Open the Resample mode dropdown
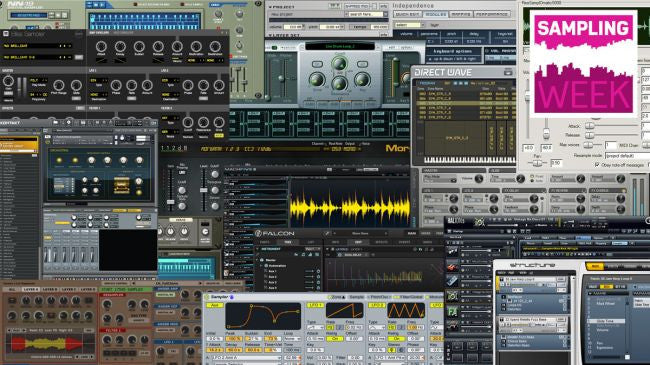 tap(627, 156)
